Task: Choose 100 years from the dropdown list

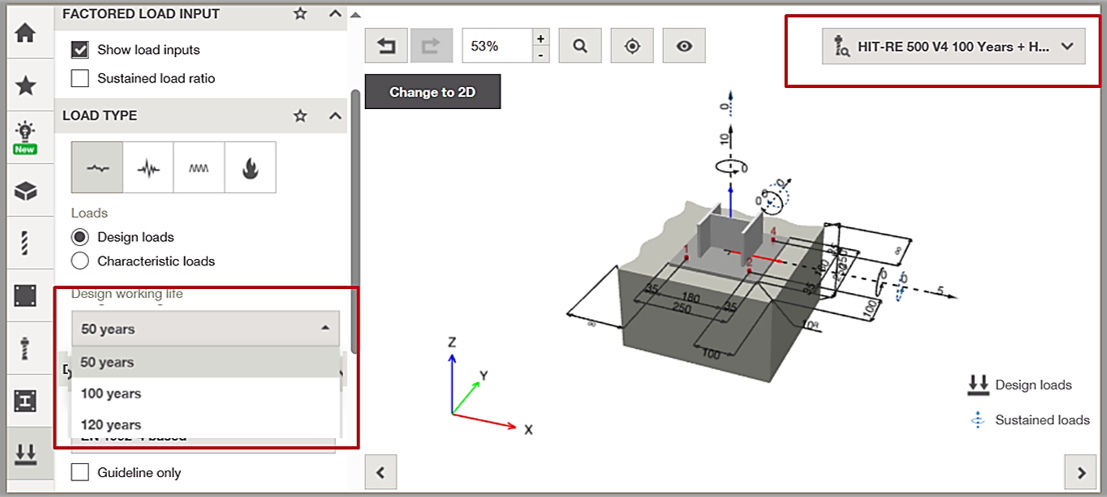Action: pos(205,393)
